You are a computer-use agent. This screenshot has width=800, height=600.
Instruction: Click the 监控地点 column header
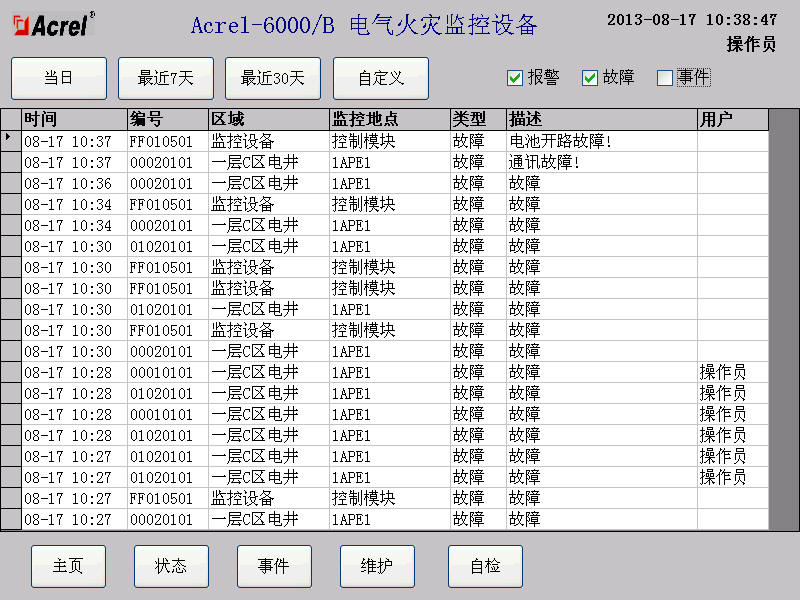tap(388, 120)
